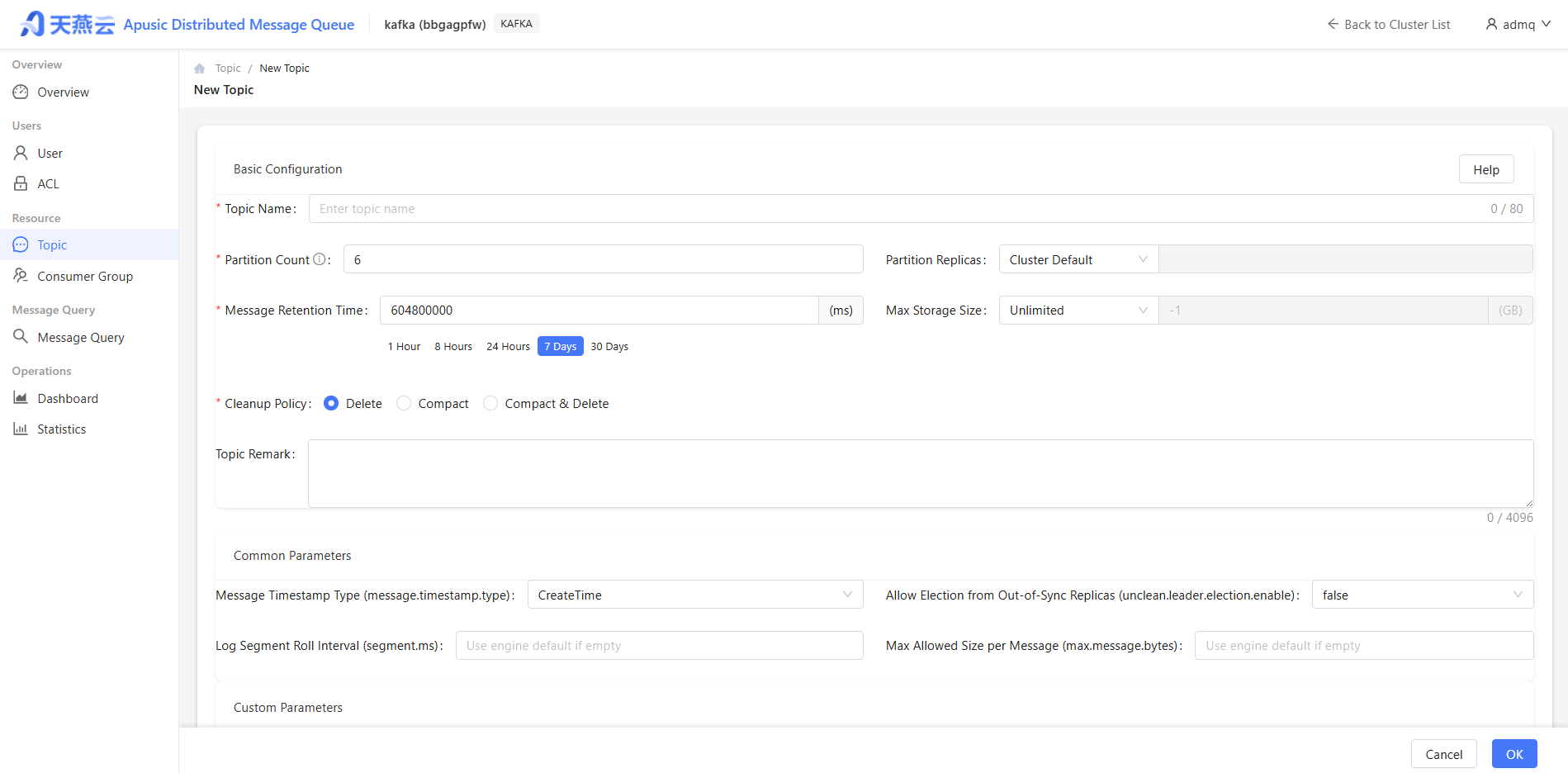Click the User person icon in sidebar
Image resolution: width=1568 pixels, height=773 pixels.
pyautogui.click(x=21, y=153)
